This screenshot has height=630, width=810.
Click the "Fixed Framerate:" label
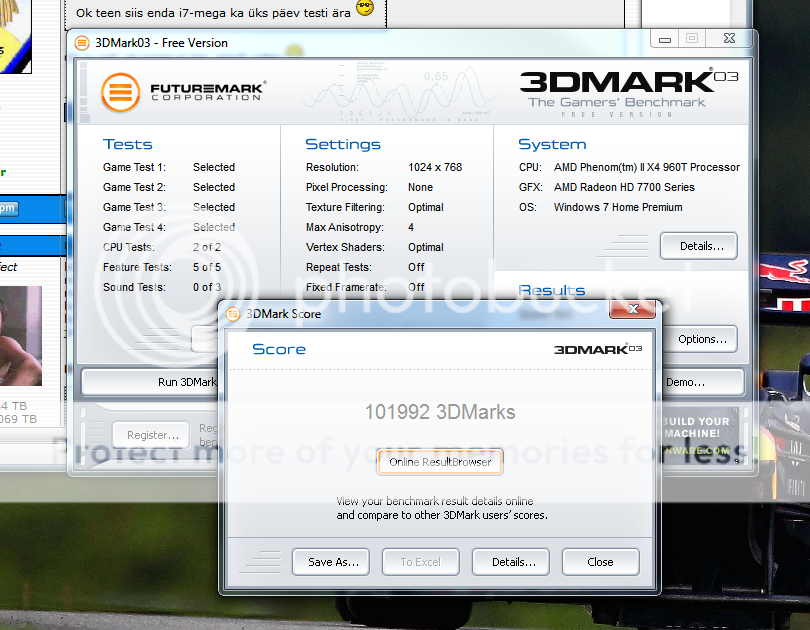[346, 287]
